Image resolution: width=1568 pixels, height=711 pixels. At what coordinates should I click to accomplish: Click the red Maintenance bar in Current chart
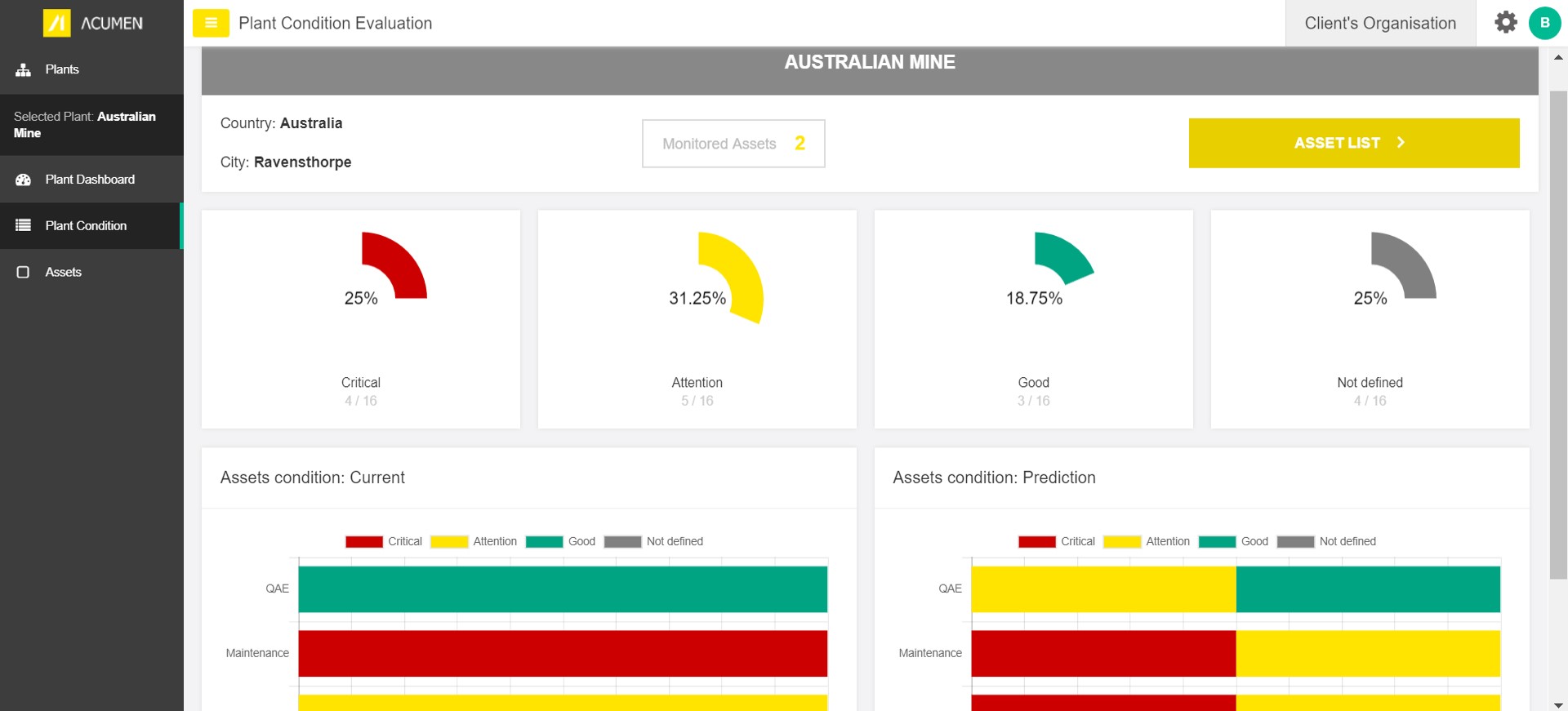pyautogui.click(x=563, y=653)
